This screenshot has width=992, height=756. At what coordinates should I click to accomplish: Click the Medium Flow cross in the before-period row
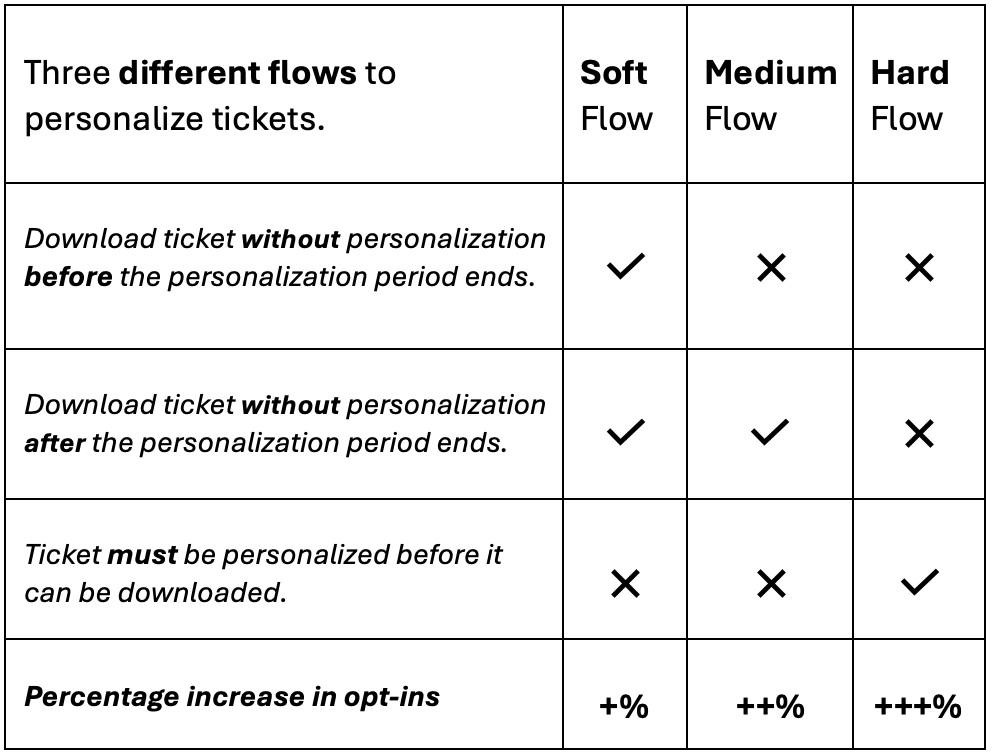point(771,268)
